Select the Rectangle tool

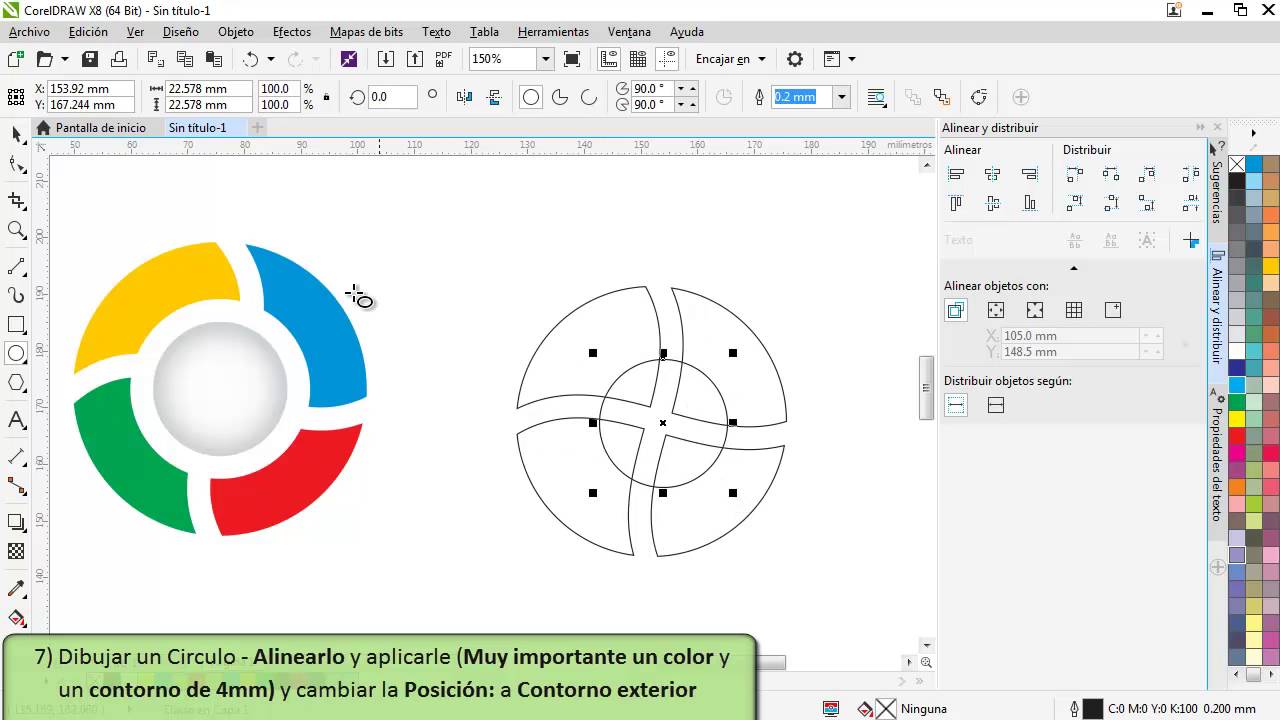(16, 325)
